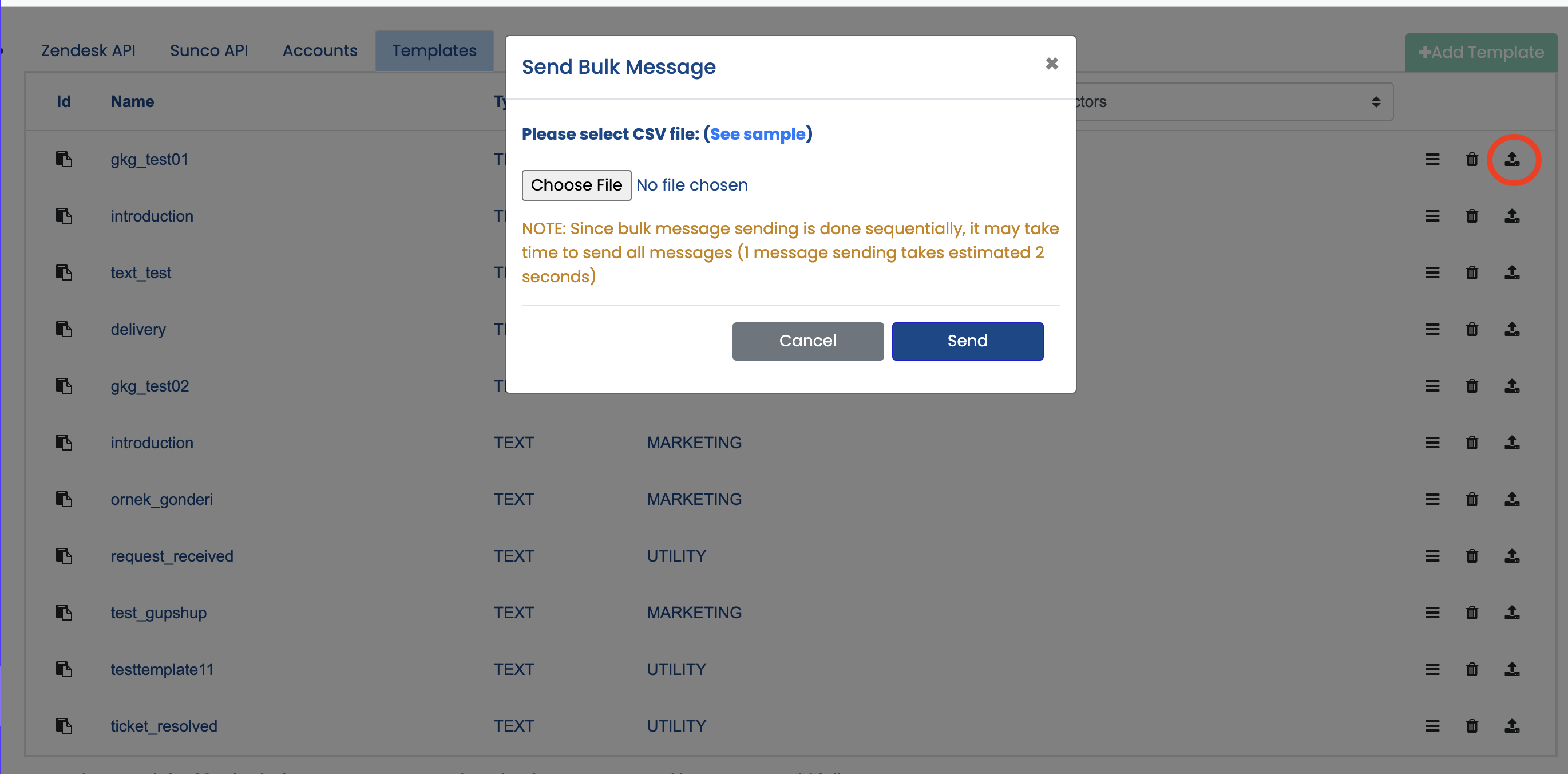Click the upload icon for gkg_test01

pyautogui.click(x=1512, y=160)
